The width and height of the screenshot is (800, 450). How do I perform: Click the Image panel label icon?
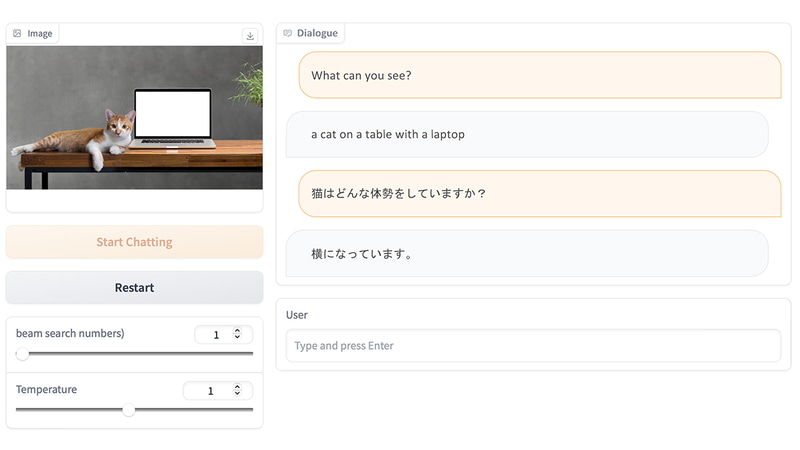[17, 33]
